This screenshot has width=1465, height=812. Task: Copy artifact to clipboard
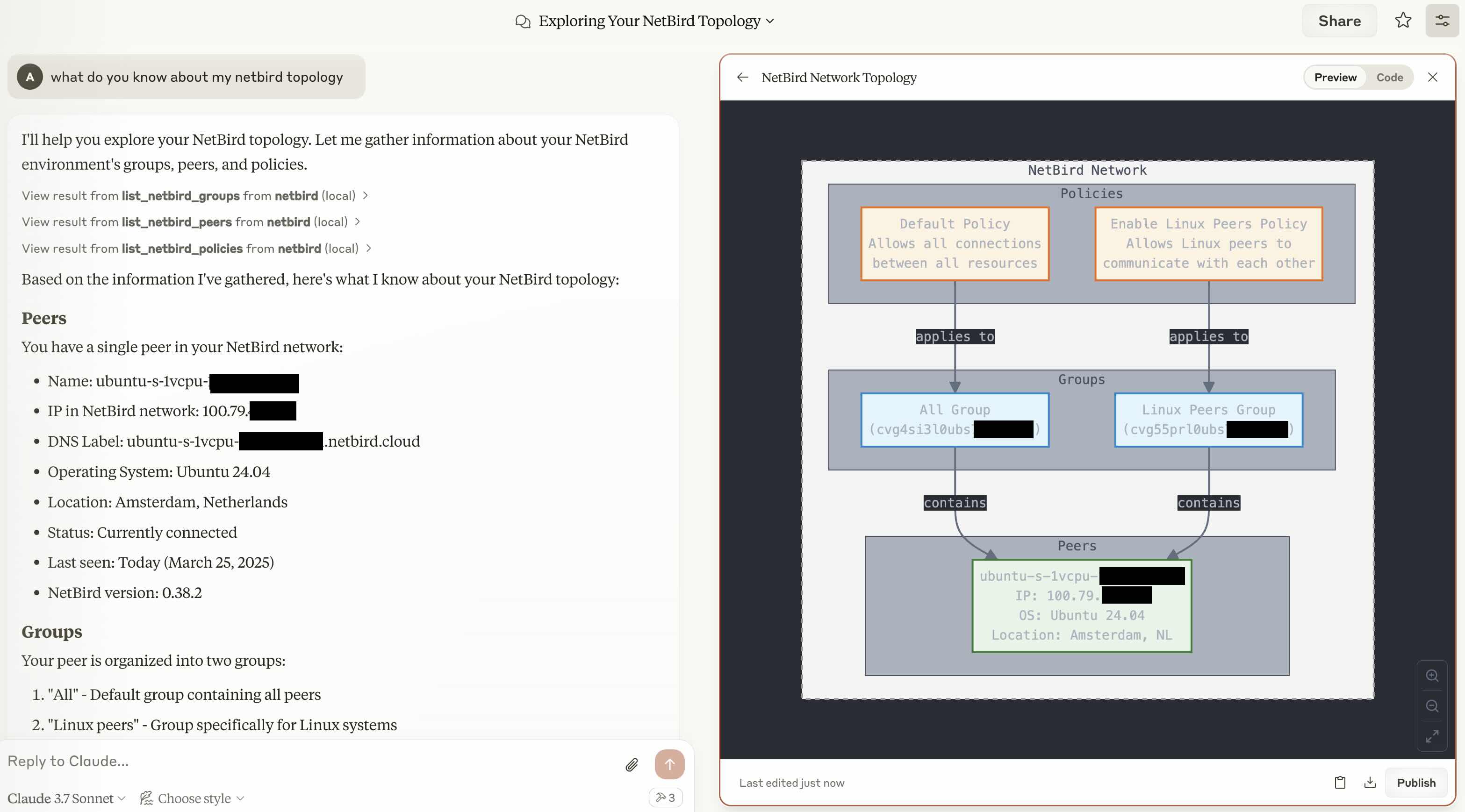click(x=1340, y=783)
